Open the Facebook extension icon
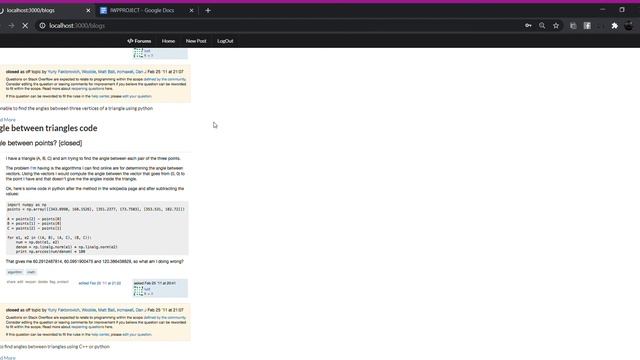Image resolution: width=640 pixels, height=360 pixels. (587, 25)
